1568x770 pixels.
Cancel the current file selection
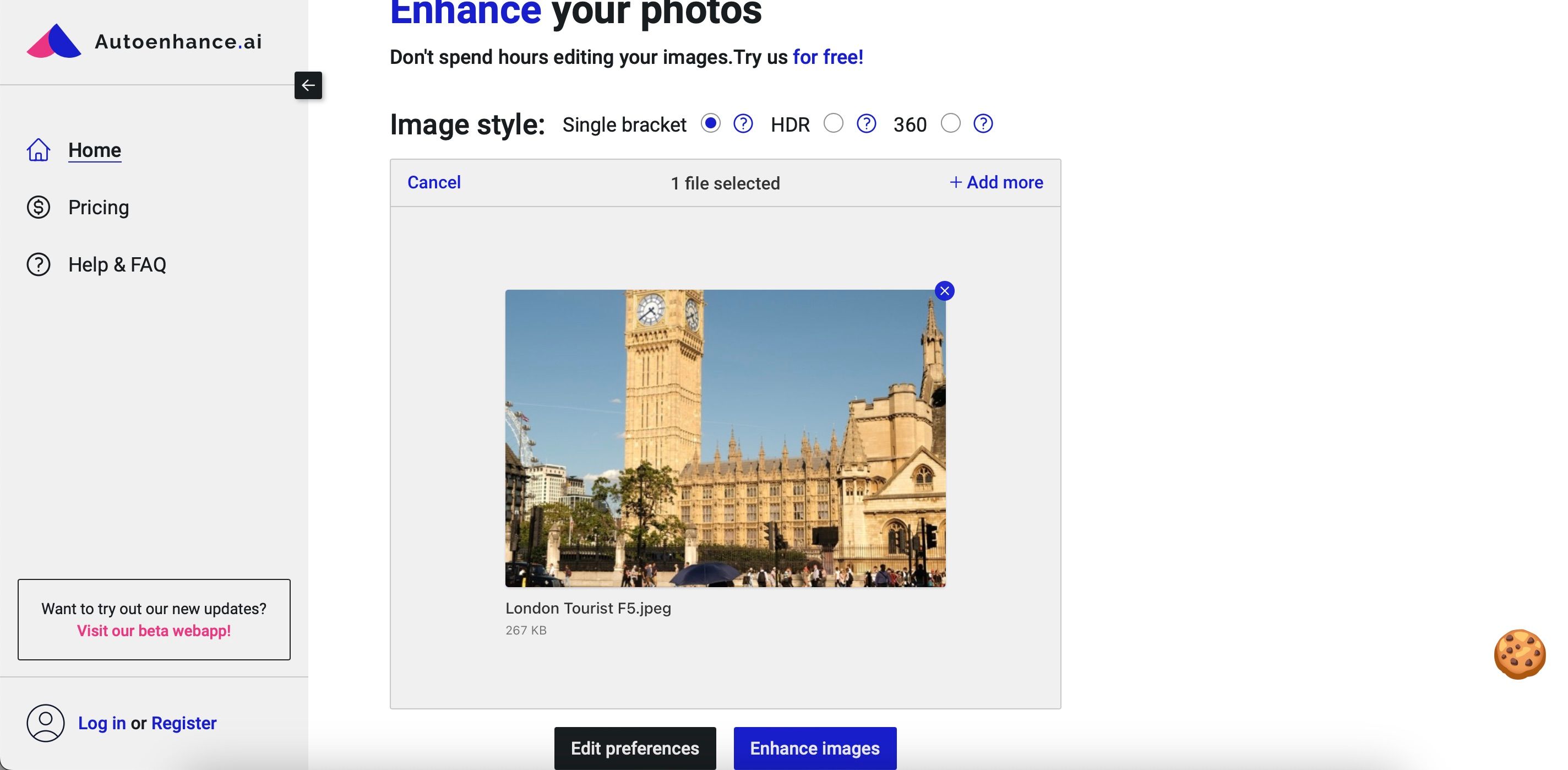433,182
